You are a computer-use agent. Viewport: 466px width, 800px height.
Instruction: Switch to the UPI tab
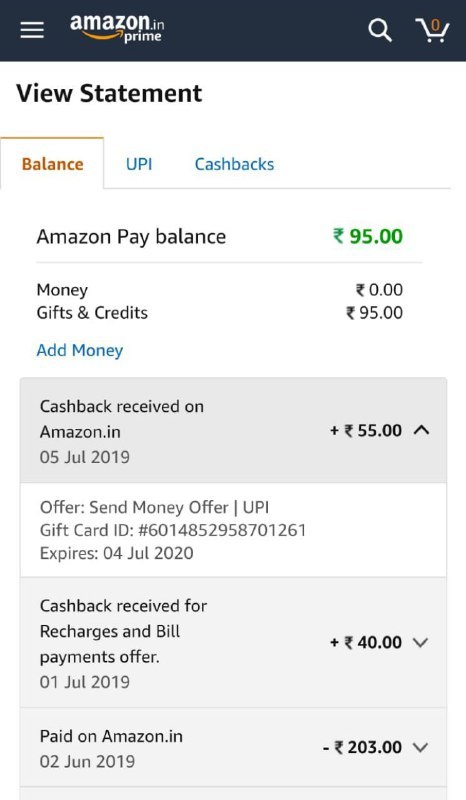point(139,164)
